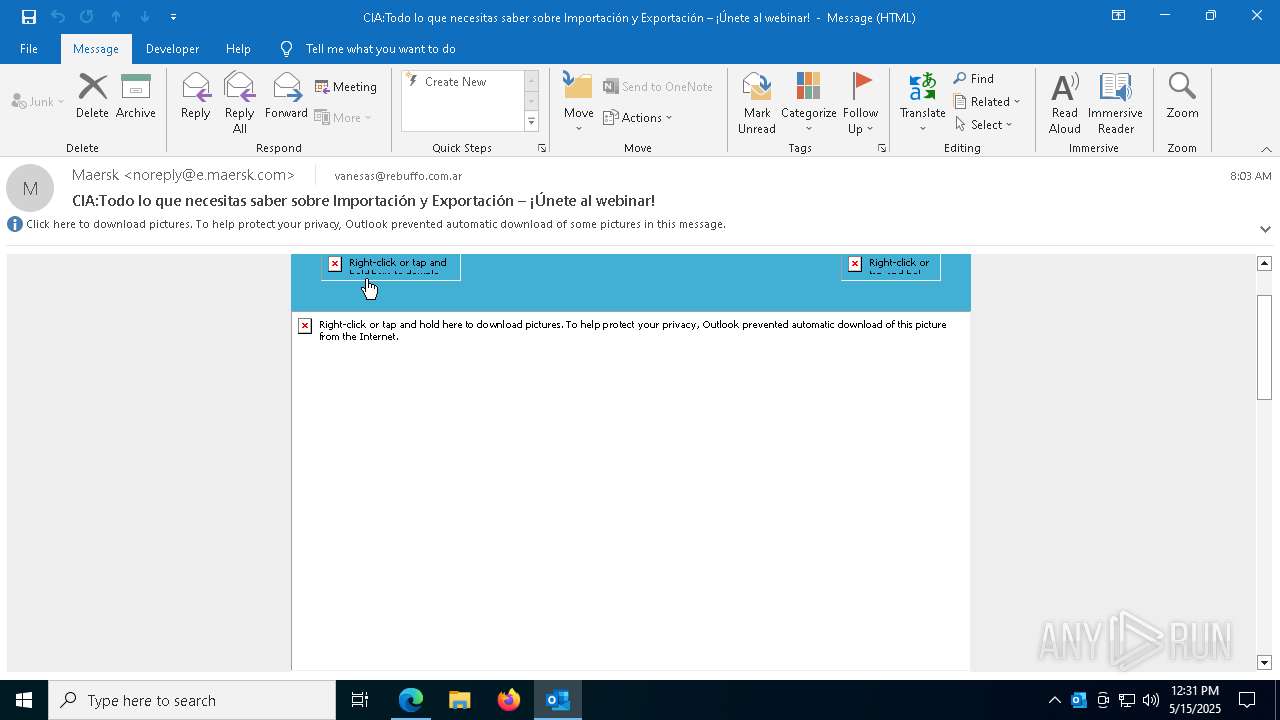Image resolution: width=1280 pixels, height=720 pixels.
Task: Expand the Quick Steps gallery
Action: pyautogui.click(x=531, y=122)
